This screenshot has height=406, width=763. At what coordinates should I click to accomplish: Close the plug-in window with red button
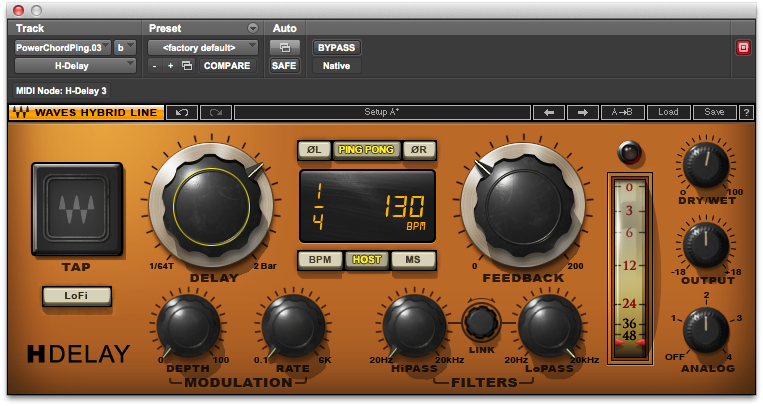click(18, 10)
